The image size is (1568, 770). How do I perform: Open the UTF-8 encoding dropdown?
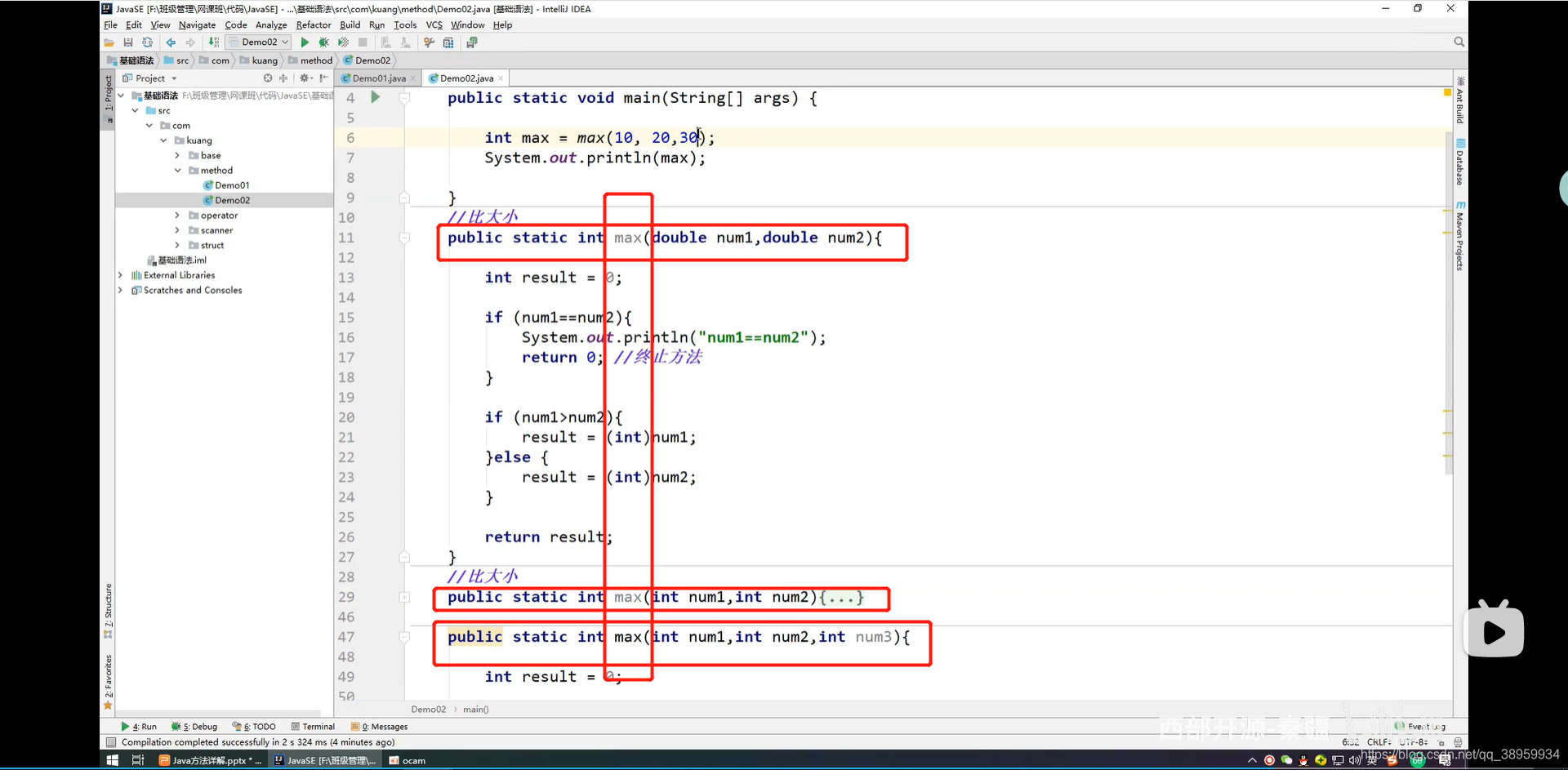click(x=1414, y=742)
